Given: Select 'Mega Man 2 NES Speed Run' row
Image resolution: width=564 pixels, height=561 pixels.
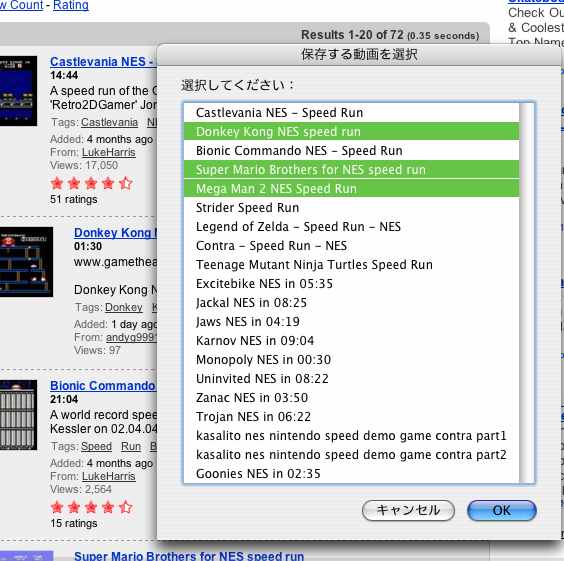Looking at the screenshot, I should (351, 189).
